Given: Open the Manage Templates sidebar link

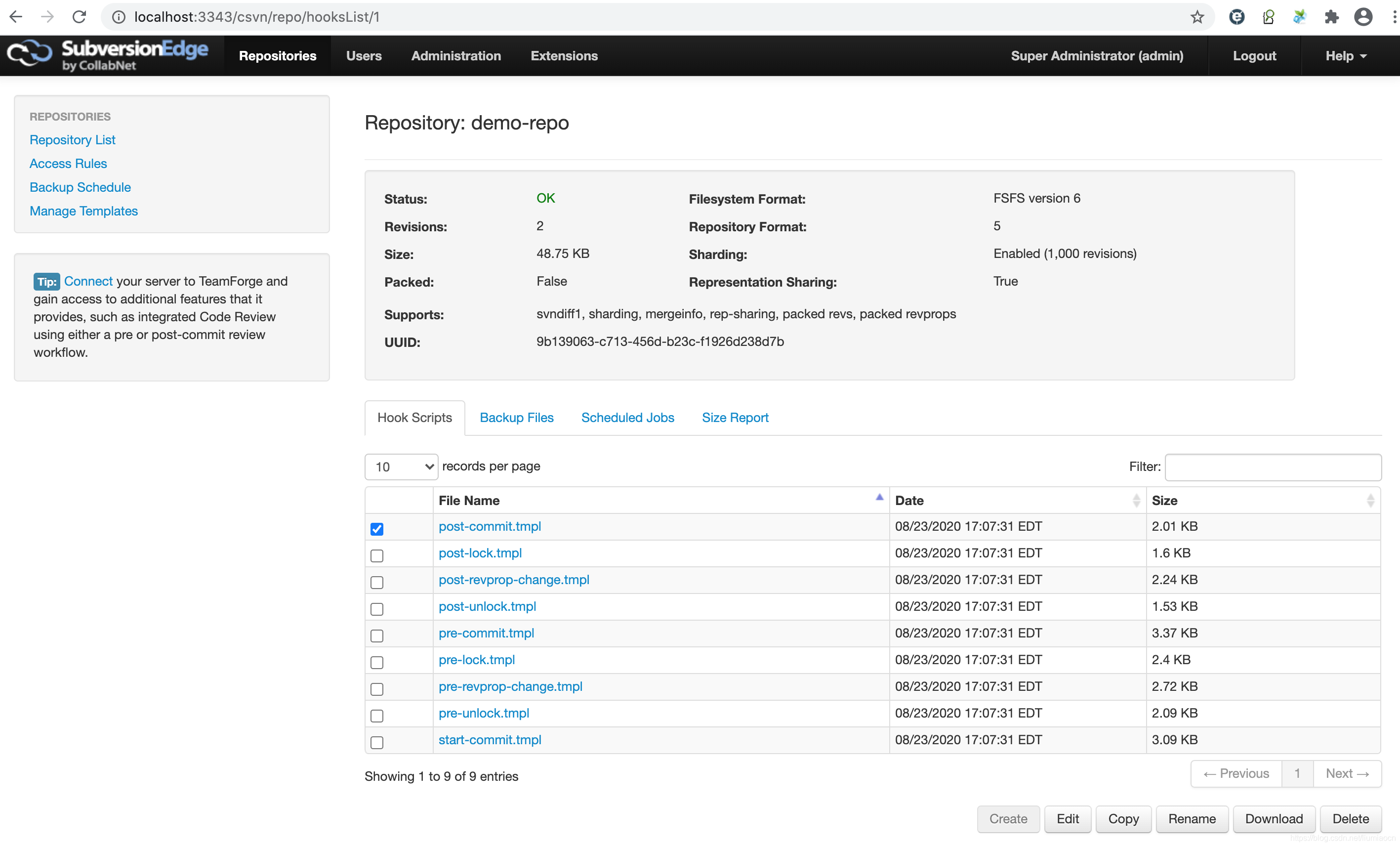Looking at the screenshot, I should pyautogui.click(x=83, y=211).
